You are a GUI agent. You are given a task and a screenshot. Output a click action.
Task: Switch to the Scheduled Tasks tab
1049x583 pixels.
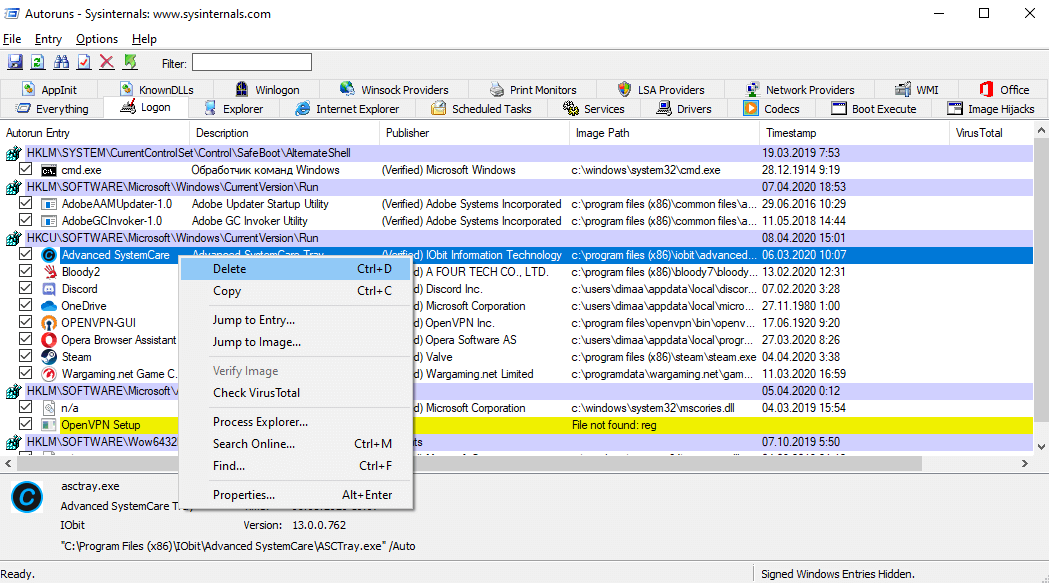(x=481, y=109)
